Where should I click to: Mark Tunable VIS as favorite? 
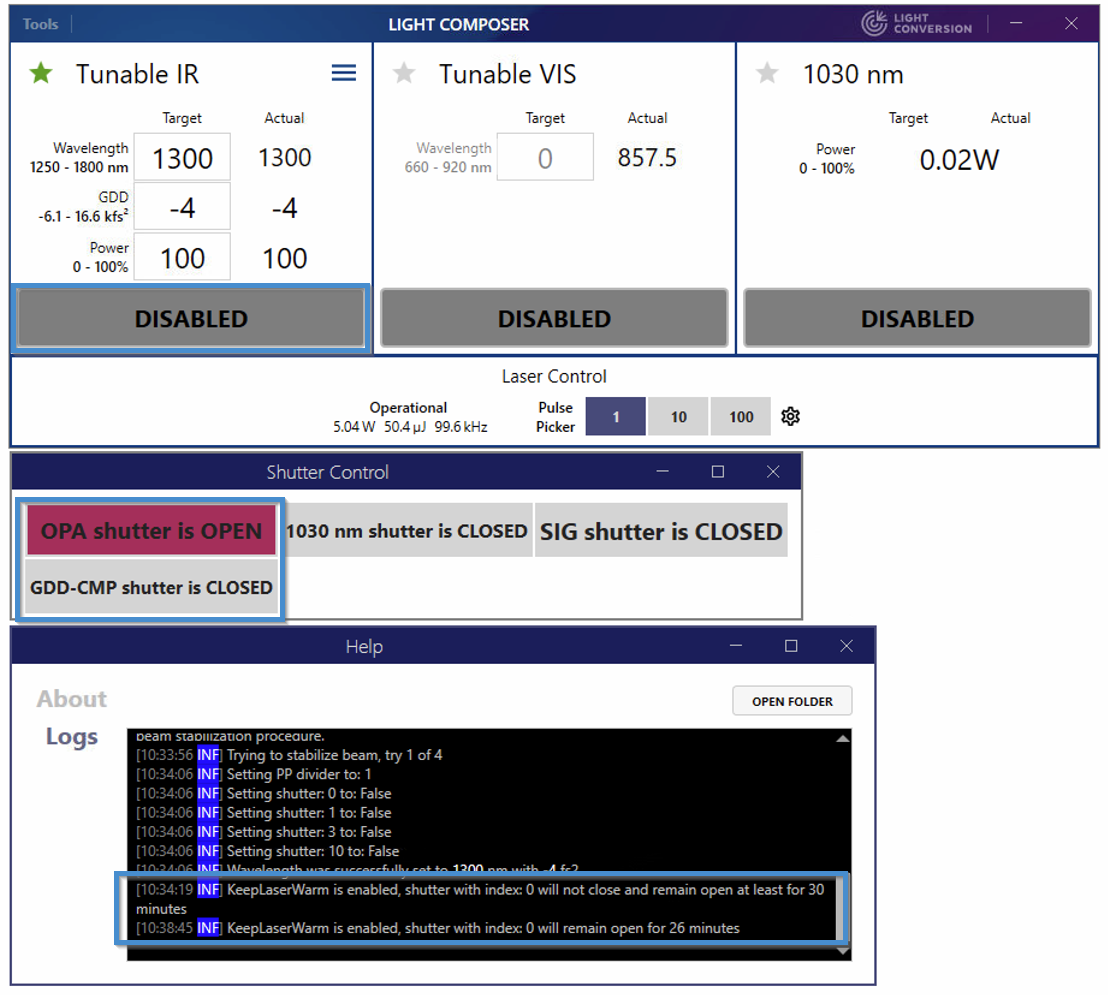click(404, 73)
